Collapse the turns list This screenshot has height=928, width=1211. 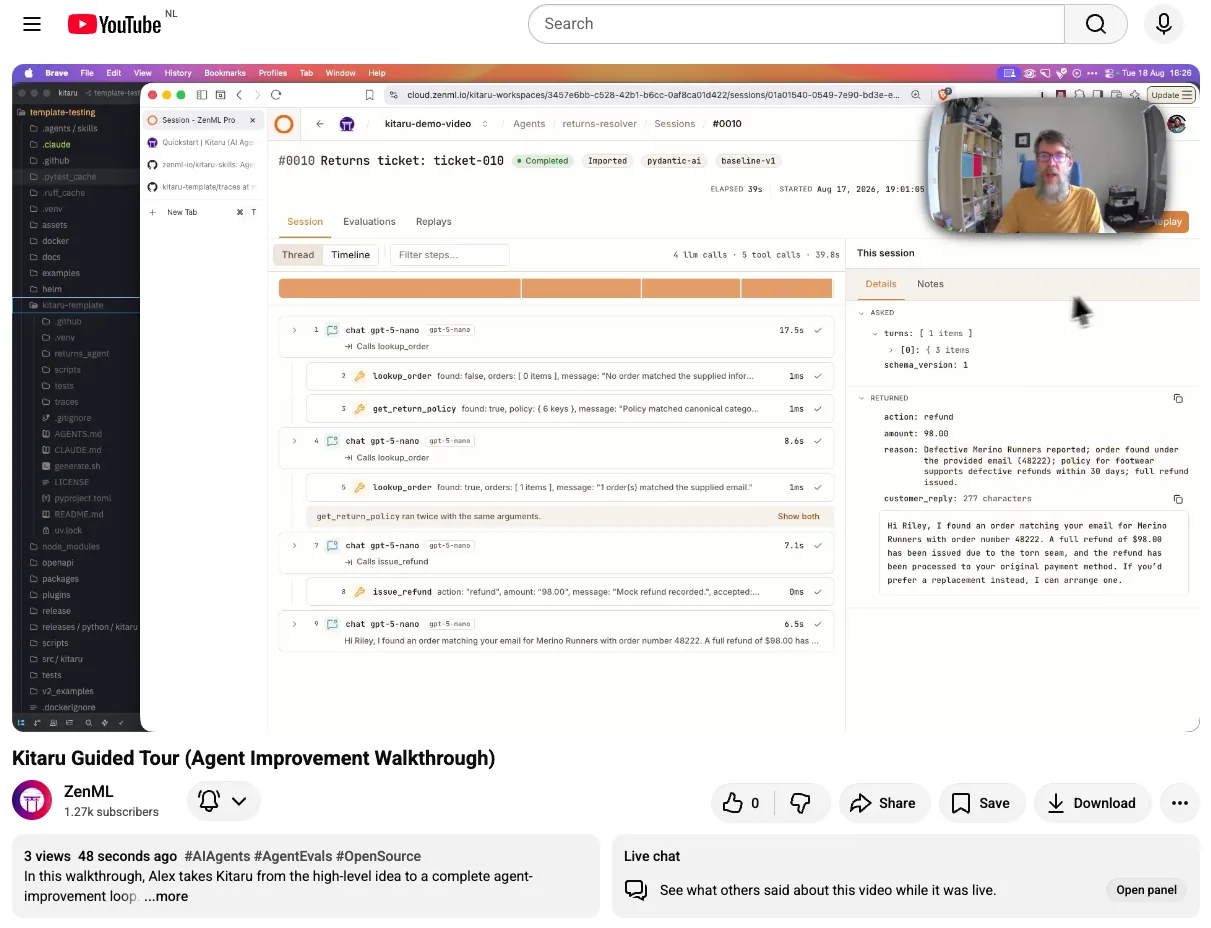pos(875,333)
